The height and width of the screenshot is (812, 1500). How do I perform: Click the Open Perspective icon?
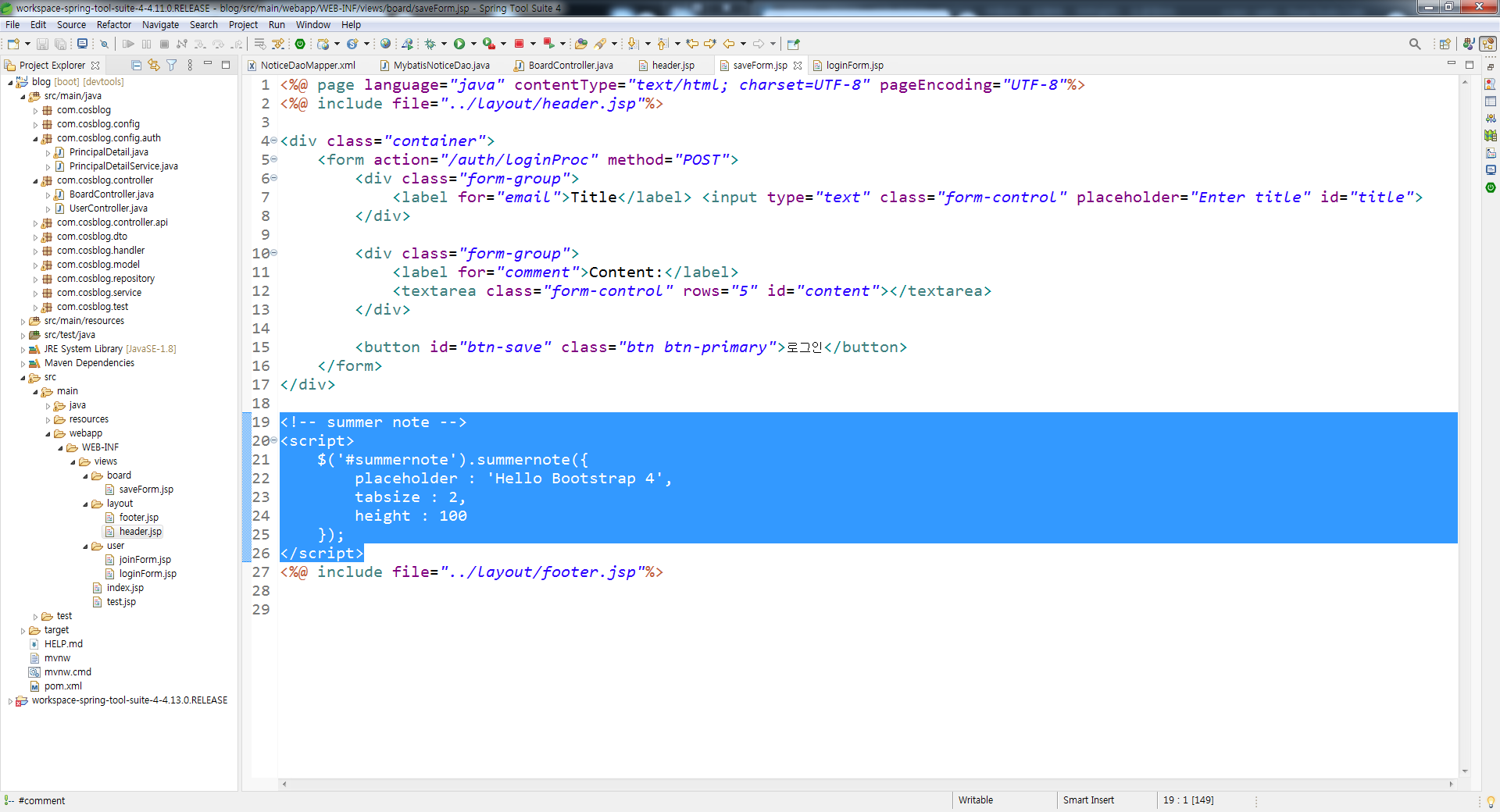[x=1445, y=44]
